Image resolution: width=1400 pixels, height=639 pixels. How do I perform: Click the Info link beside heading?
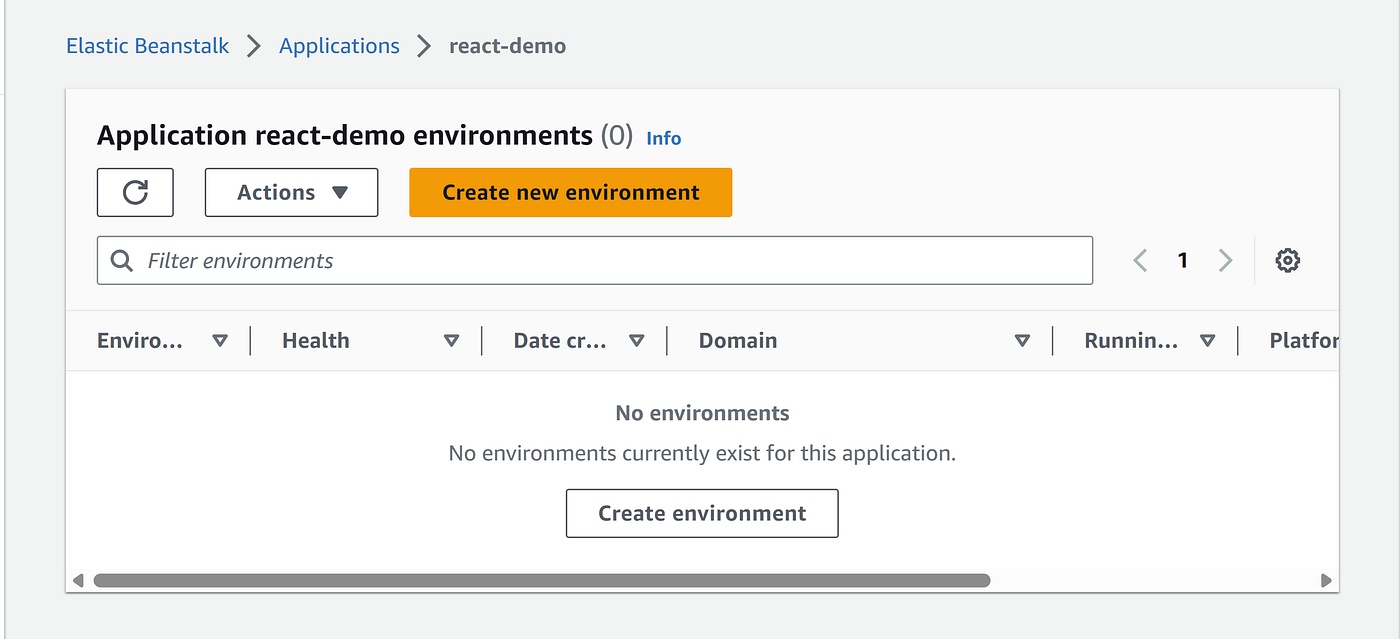tap(664, 138)
